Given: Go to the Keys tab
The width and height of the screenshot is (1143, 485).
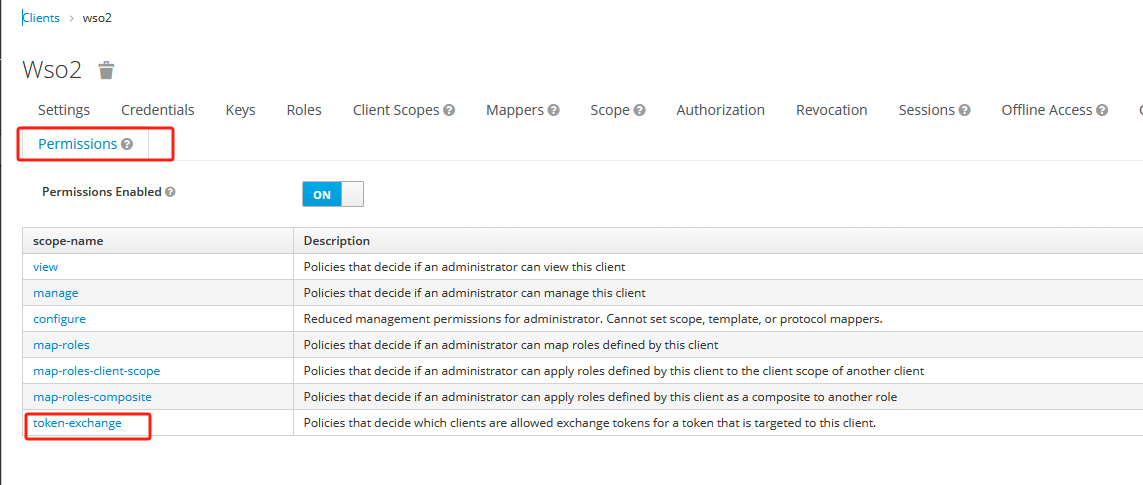Looking at the screenshot, I should pos(240,110).
